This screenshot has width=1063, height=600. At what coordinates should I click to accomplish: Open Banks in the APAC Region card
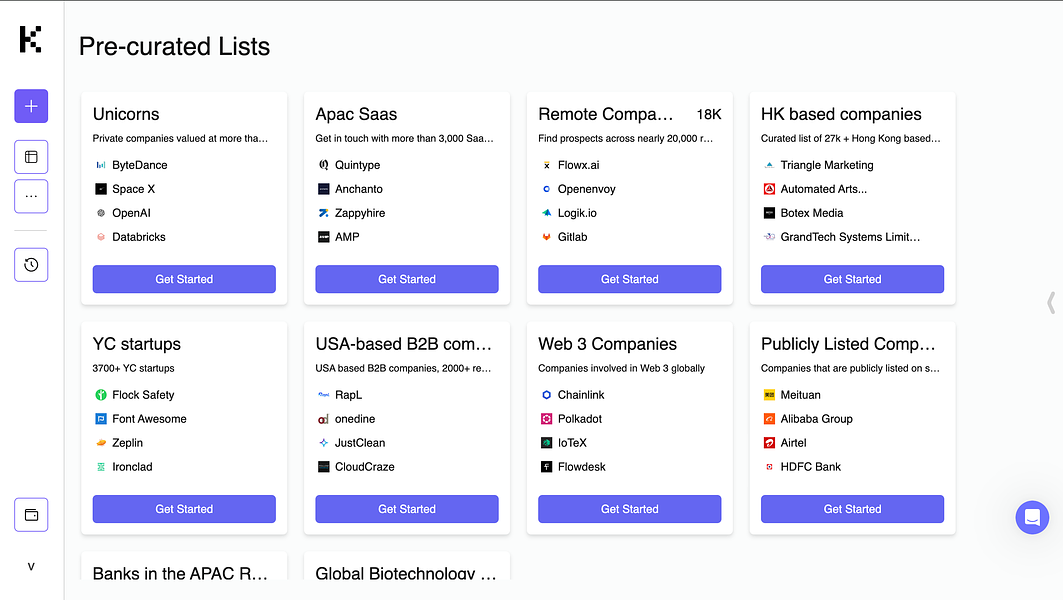click(180, 573)
